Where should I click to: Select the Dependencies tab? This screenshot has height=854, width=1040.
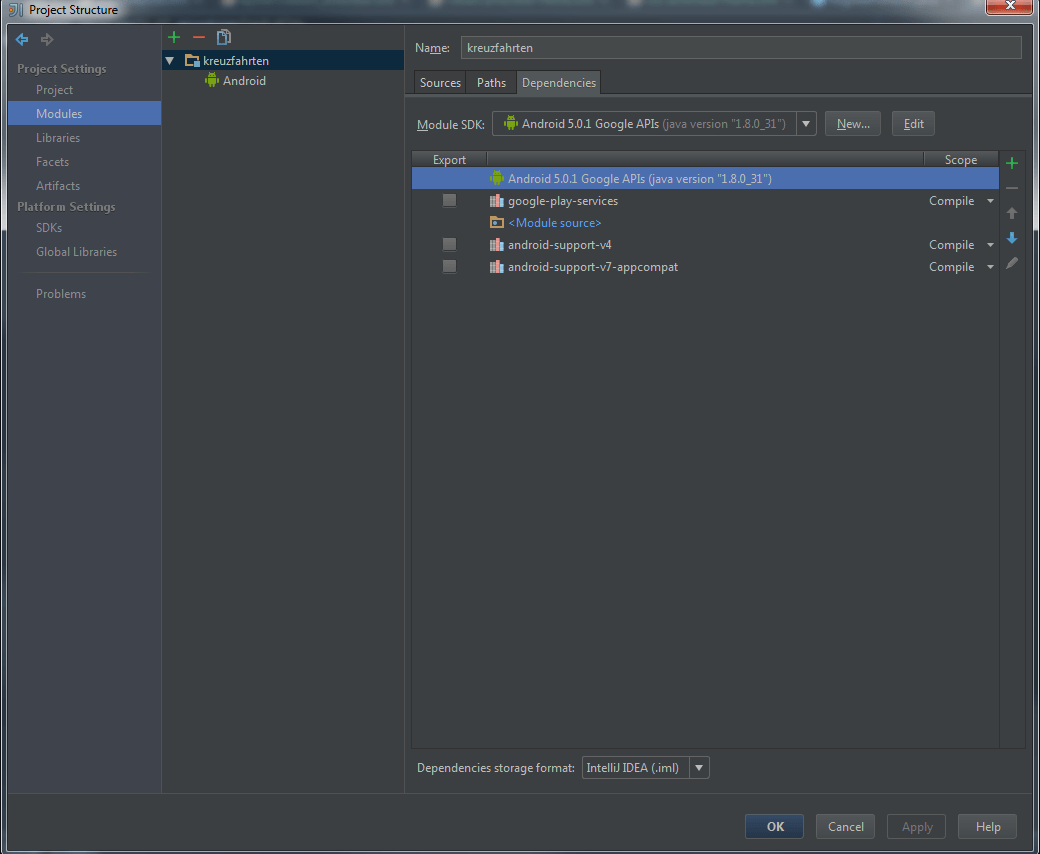(558, 83)
